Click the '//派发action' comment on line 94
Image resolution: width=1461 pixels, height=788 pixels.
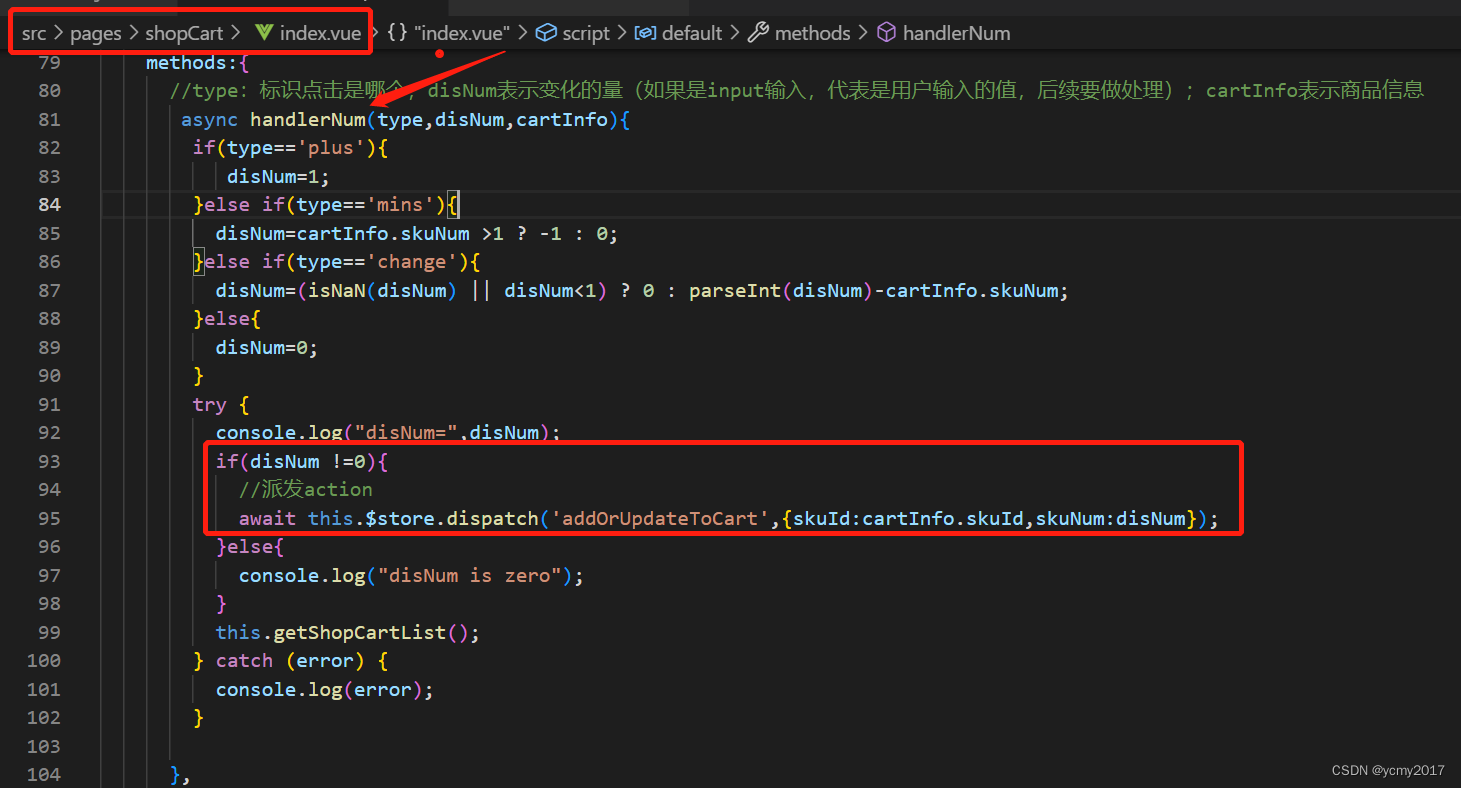[305, 489]
